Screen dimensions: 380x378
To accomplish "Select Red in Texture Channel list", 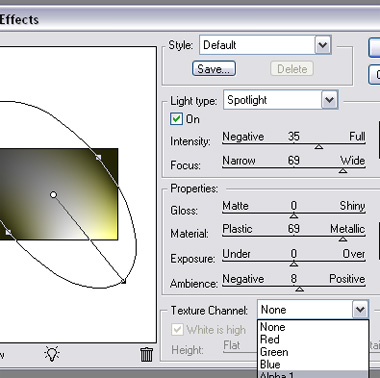I will coord(313,339).
